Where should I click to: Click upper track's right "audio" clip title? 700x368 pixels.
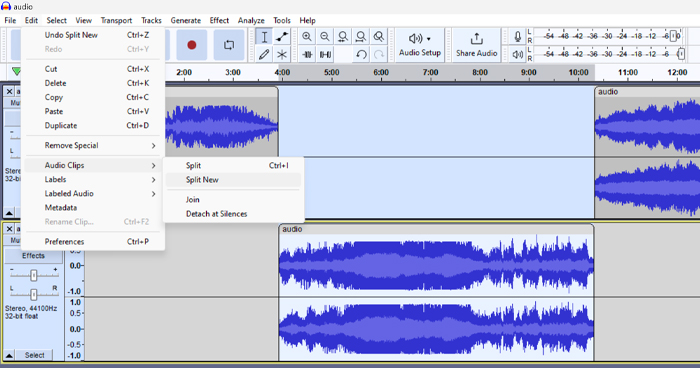608,92
